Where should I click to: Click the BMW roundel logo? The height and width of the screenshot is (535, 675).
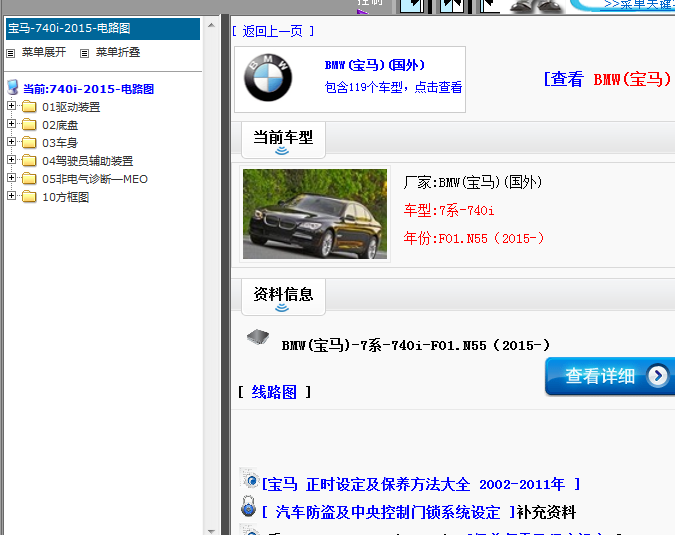(268, 78)
